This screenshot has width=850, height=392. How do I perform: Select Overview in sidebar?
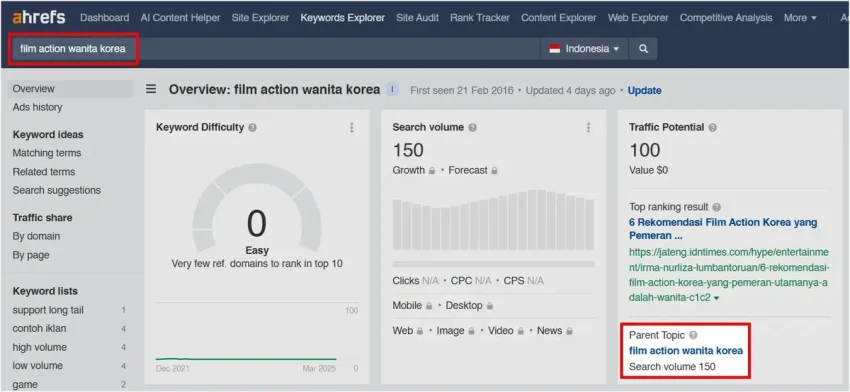[69, 89]
